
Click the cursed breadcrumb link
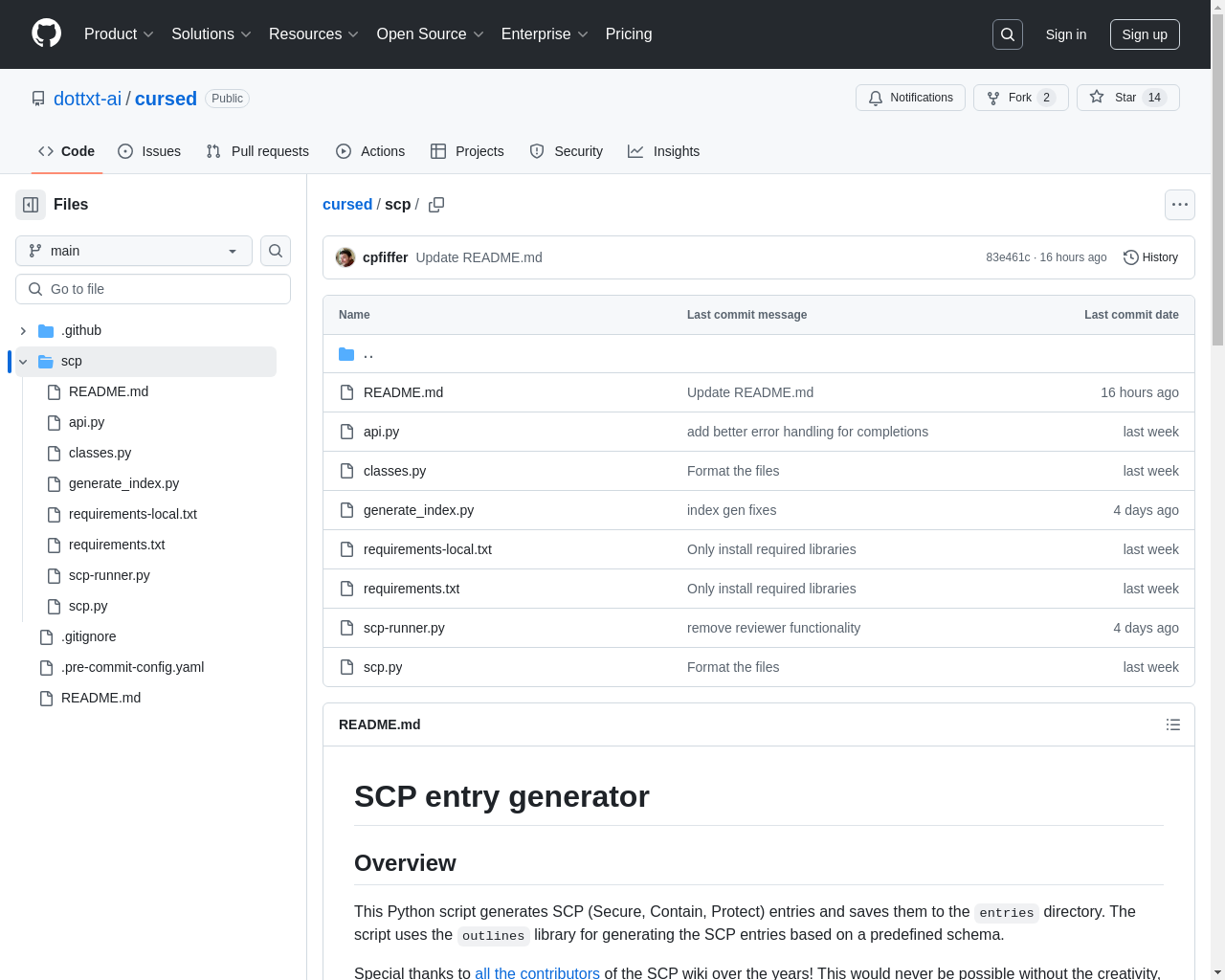coord(347,205)
